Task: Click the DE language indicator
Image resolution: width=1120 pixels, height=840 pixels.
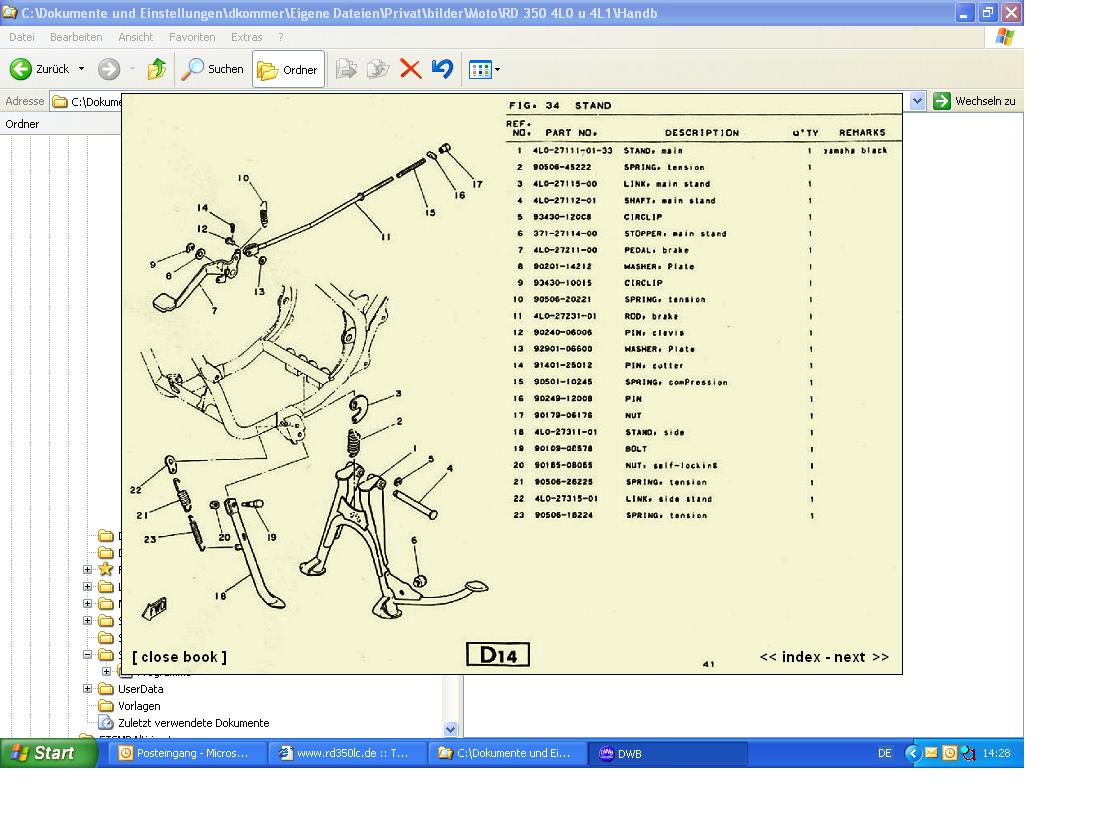Action: tap(884, 754)
